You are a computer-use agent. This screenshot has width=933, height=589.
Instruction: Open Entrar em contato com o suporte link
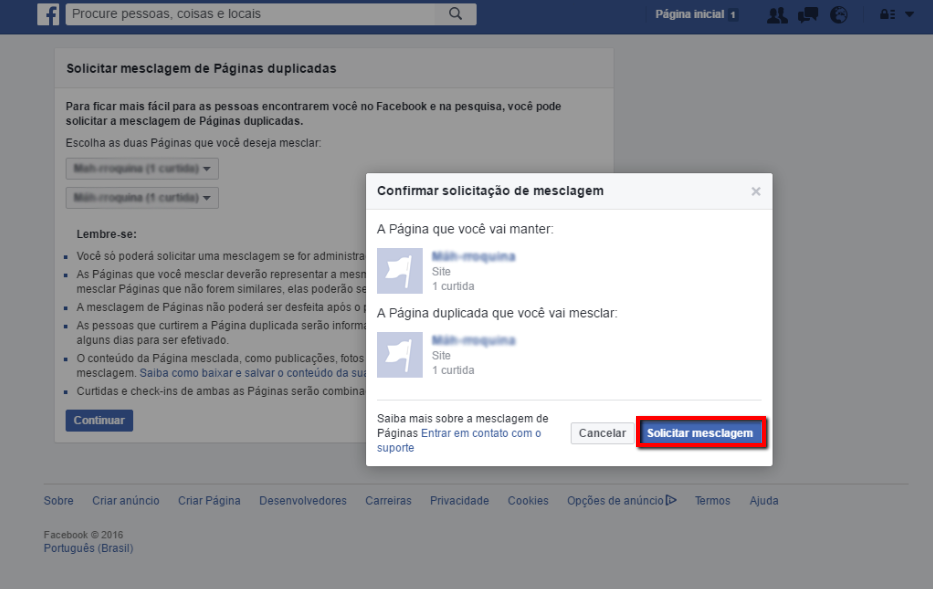459,440
